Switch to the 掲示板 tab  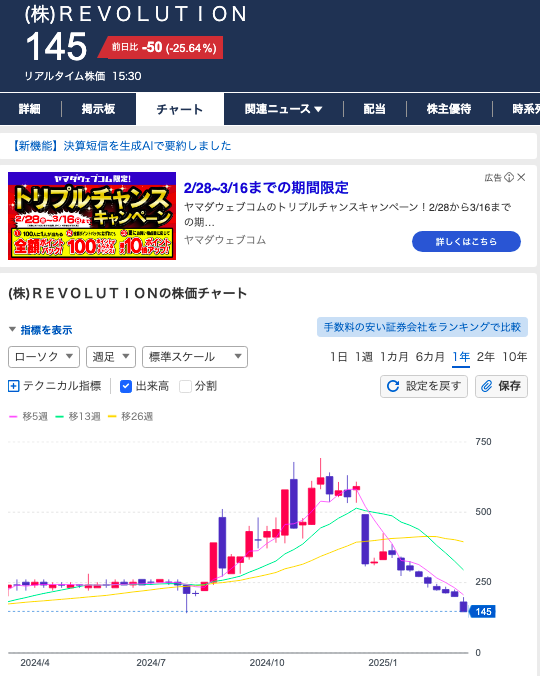98,109
